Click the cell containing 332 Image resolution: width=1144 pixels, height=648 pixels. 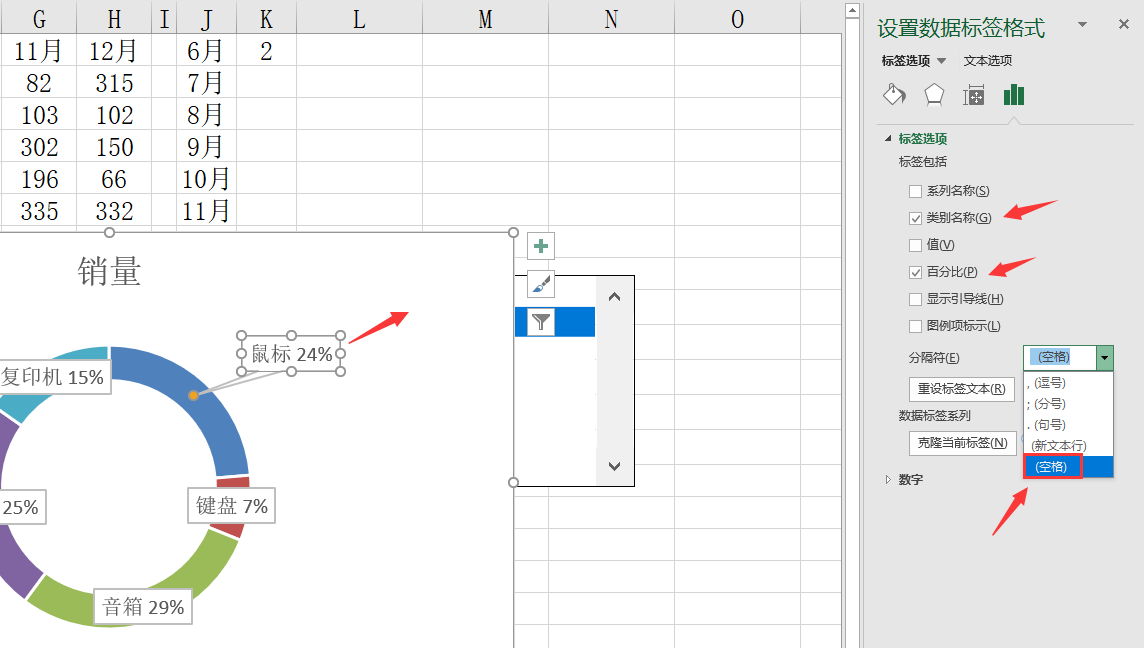pyautogui.click(x=115, y=212)
